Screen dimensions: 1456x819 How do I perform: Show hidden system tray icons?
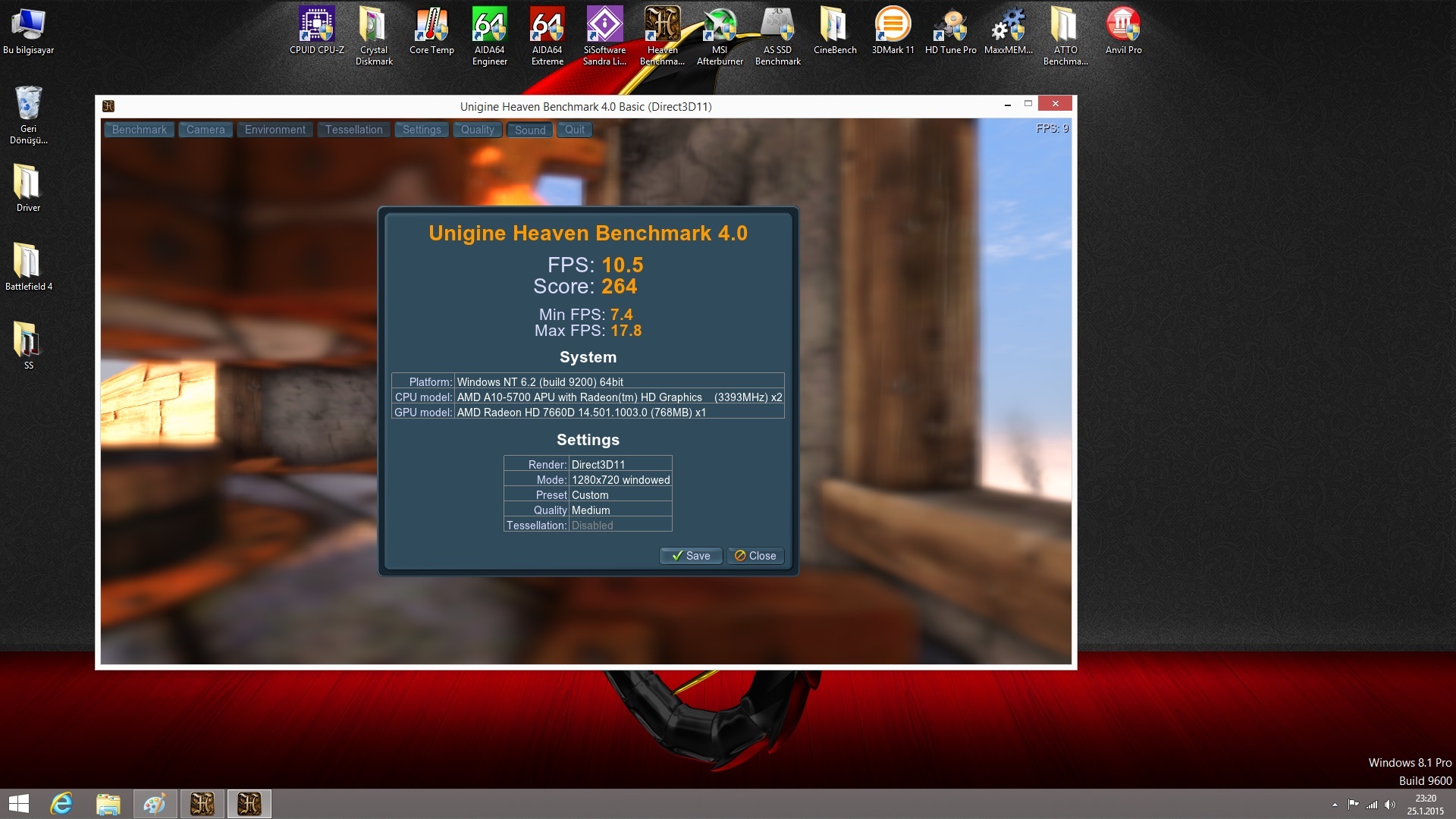tap(1335, 805)
